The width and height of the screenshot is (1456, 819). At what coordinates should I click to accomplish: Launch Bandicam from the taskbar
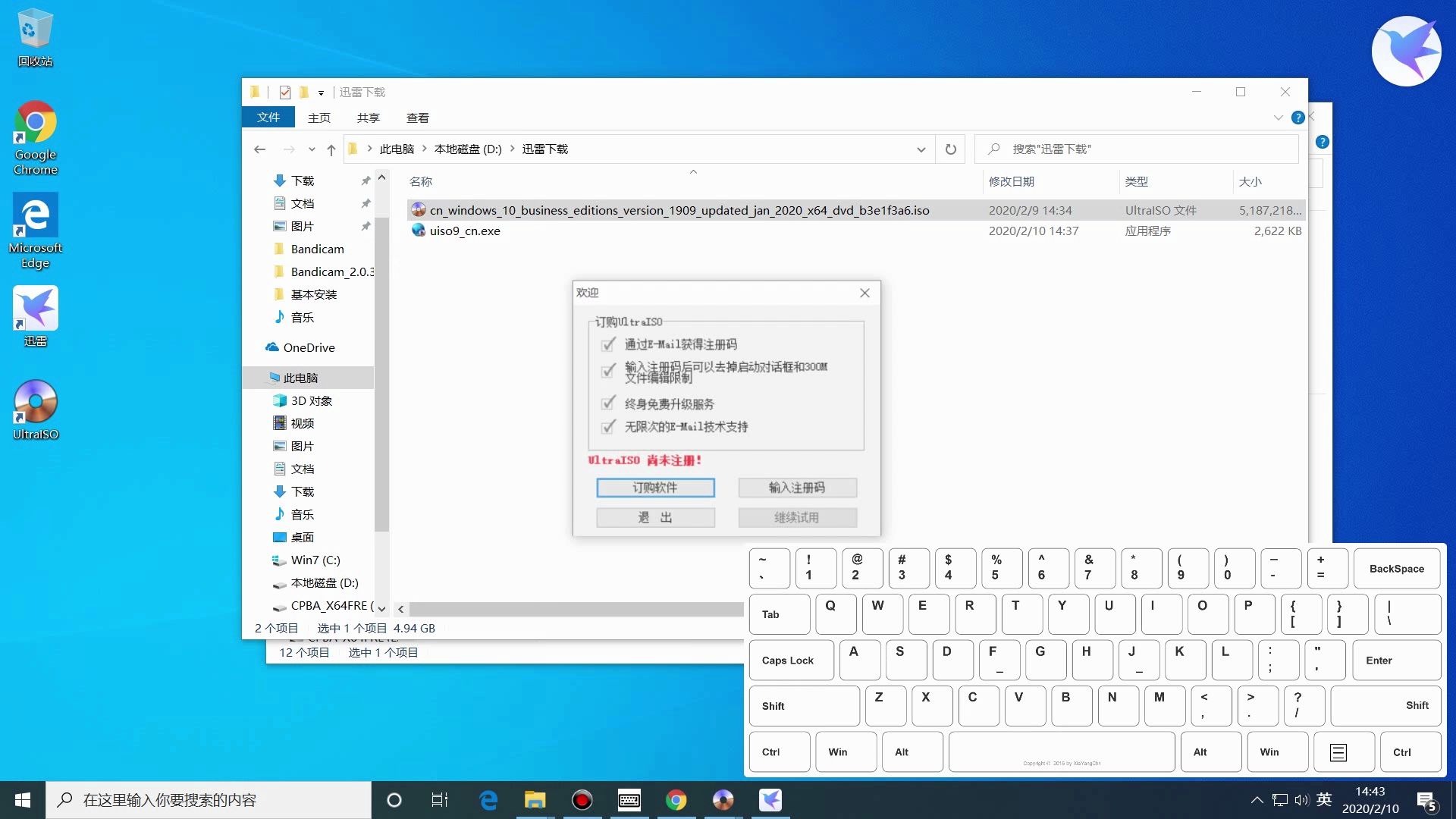(x=582, y=799)
